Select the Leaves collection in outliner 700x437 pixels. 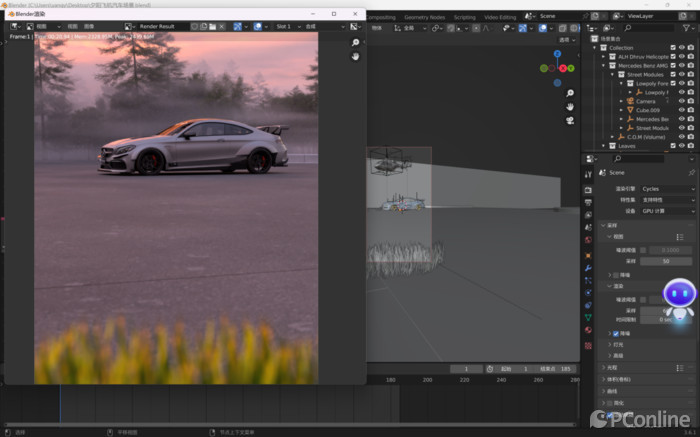point(627,145)
